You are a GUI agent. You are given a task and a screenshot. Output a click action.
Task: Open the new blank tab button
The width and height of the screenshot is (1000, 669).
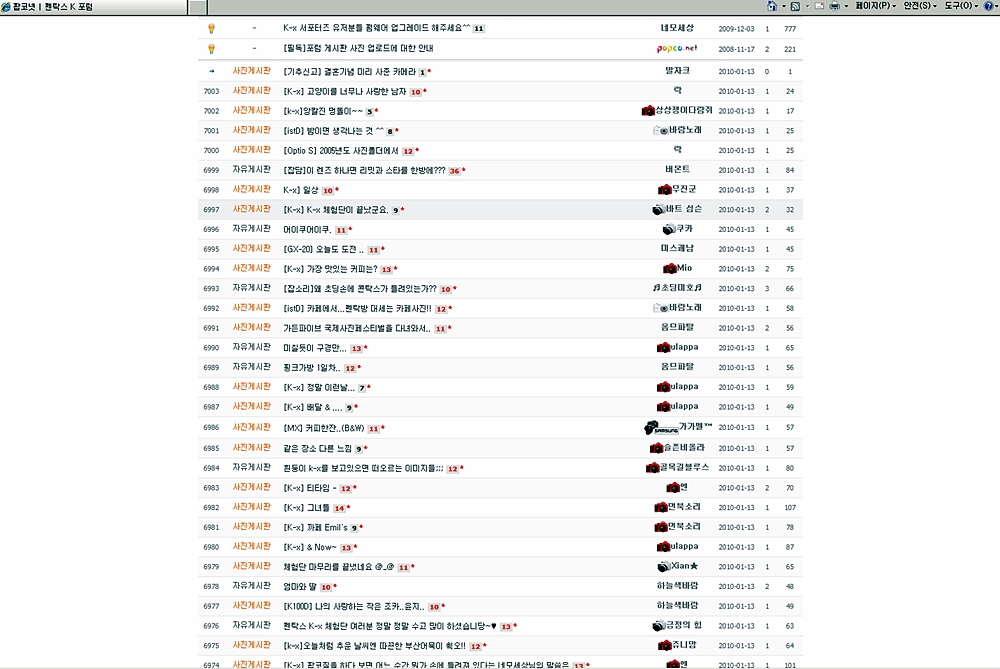[x=200, y=7]
